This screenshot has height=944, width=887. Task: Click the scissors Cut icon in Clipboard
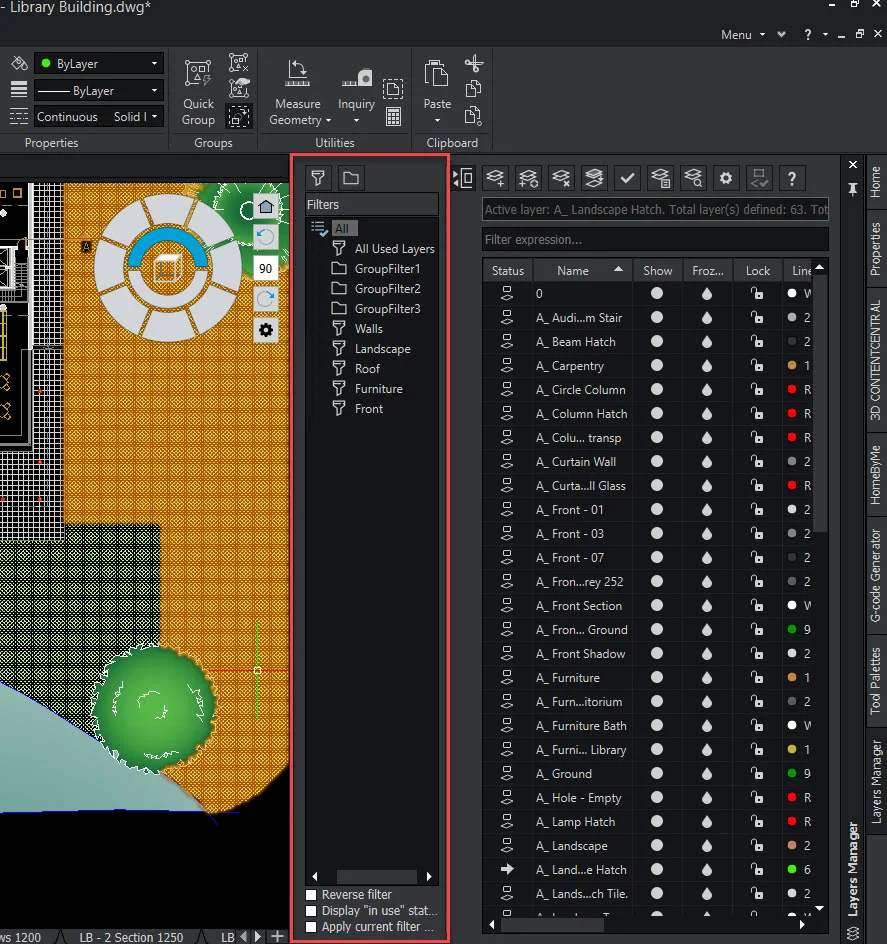click(x=473, y=64)
